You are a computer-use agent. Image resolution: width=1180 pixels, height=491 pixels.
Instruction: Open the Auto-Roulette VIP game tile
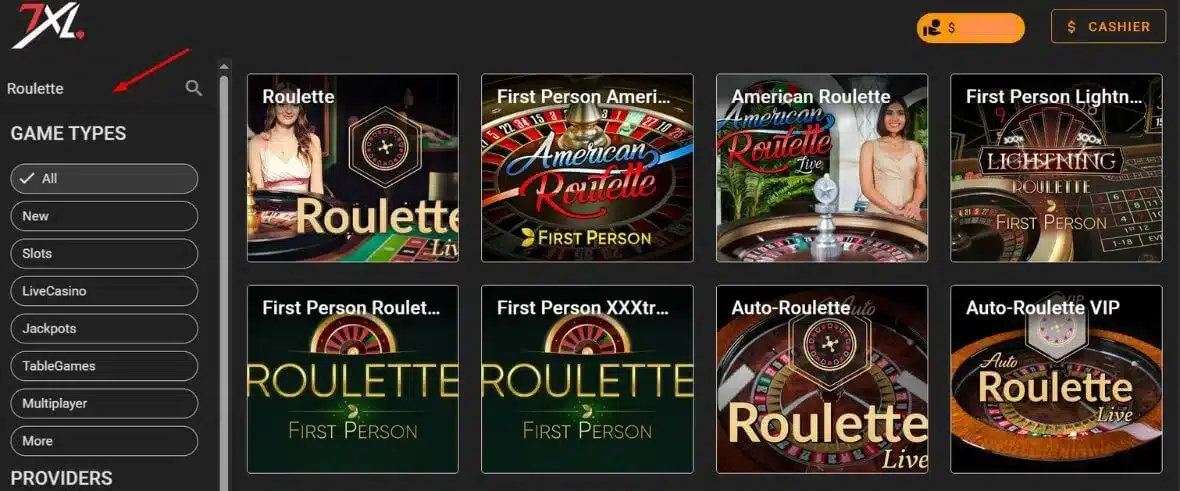[1057, 379]
